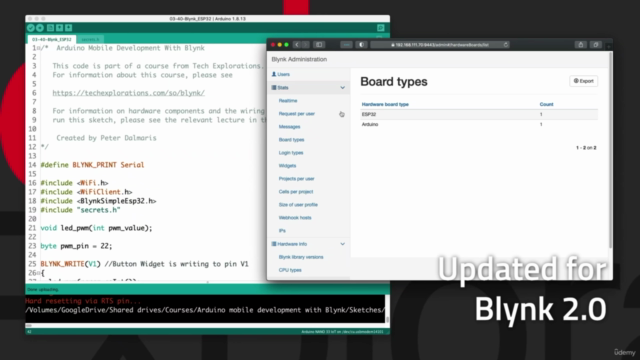640x360 pixels.
Task: Open IPs stats page
Action: pyautogui.click(x=282, y=231)
